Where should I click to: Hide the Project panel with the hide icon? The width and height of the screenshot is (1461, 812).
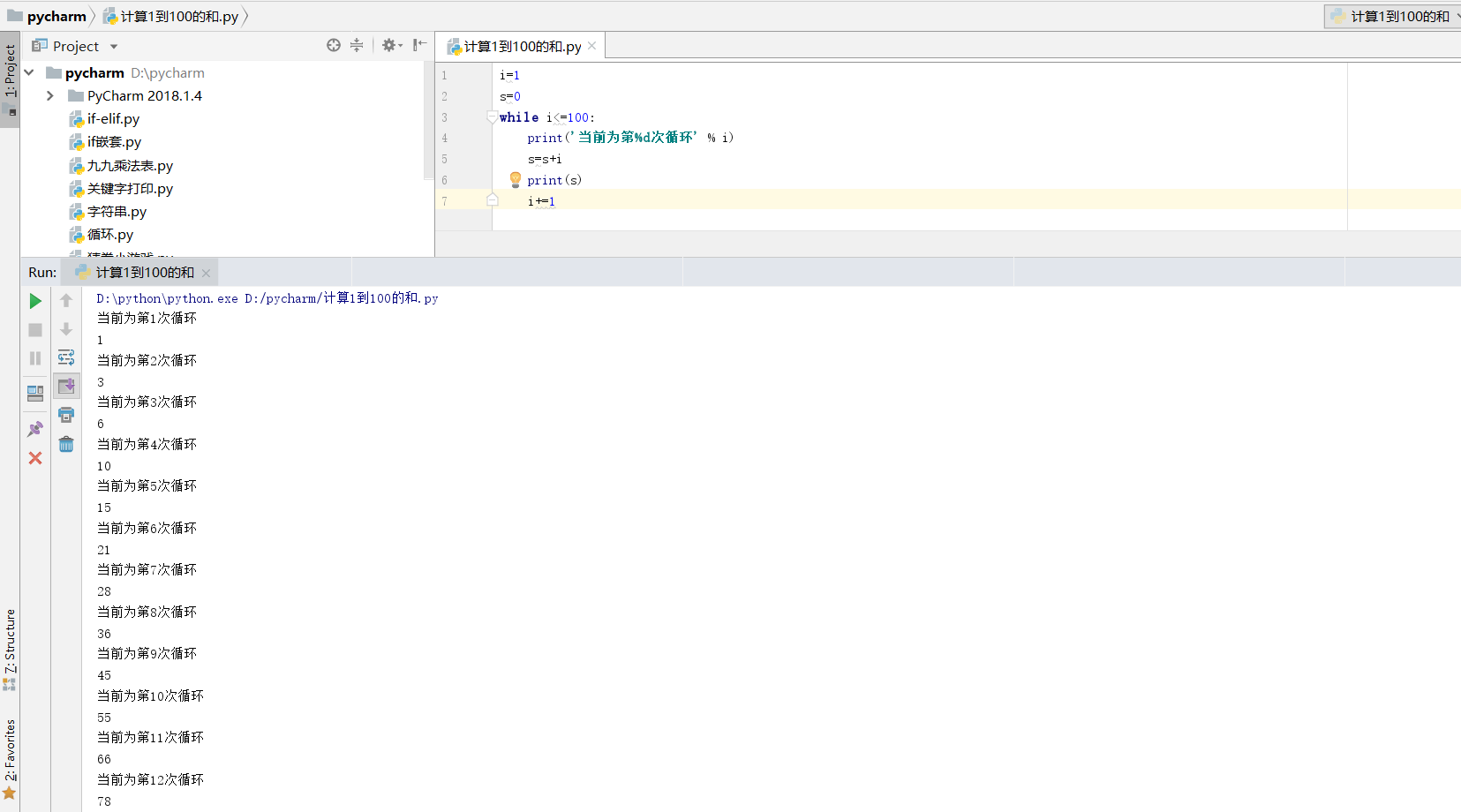419,45
